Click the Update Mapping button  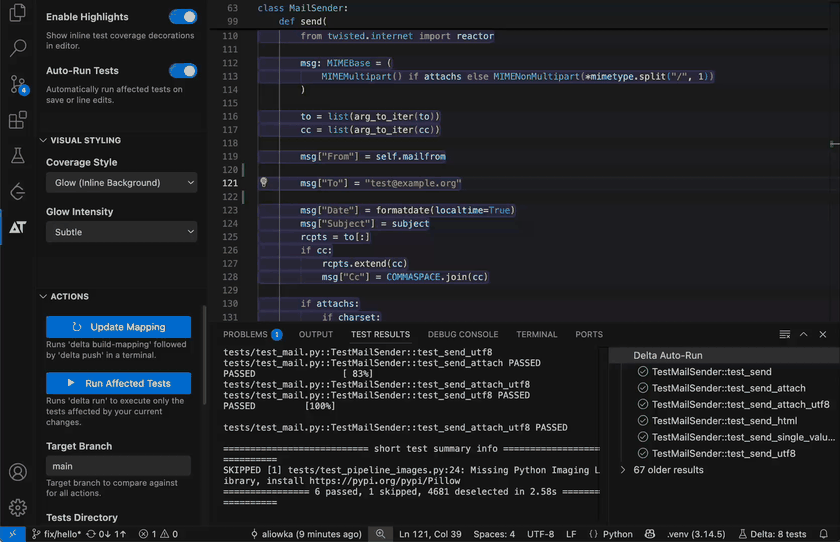[118, 327]
